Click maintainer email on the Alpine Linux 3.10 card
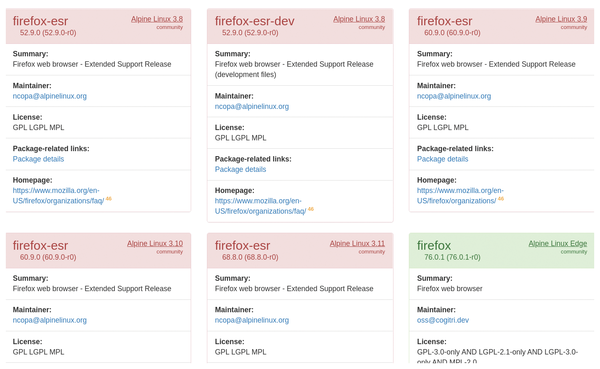This screenshot has height=369, width=600. point(50,320)
